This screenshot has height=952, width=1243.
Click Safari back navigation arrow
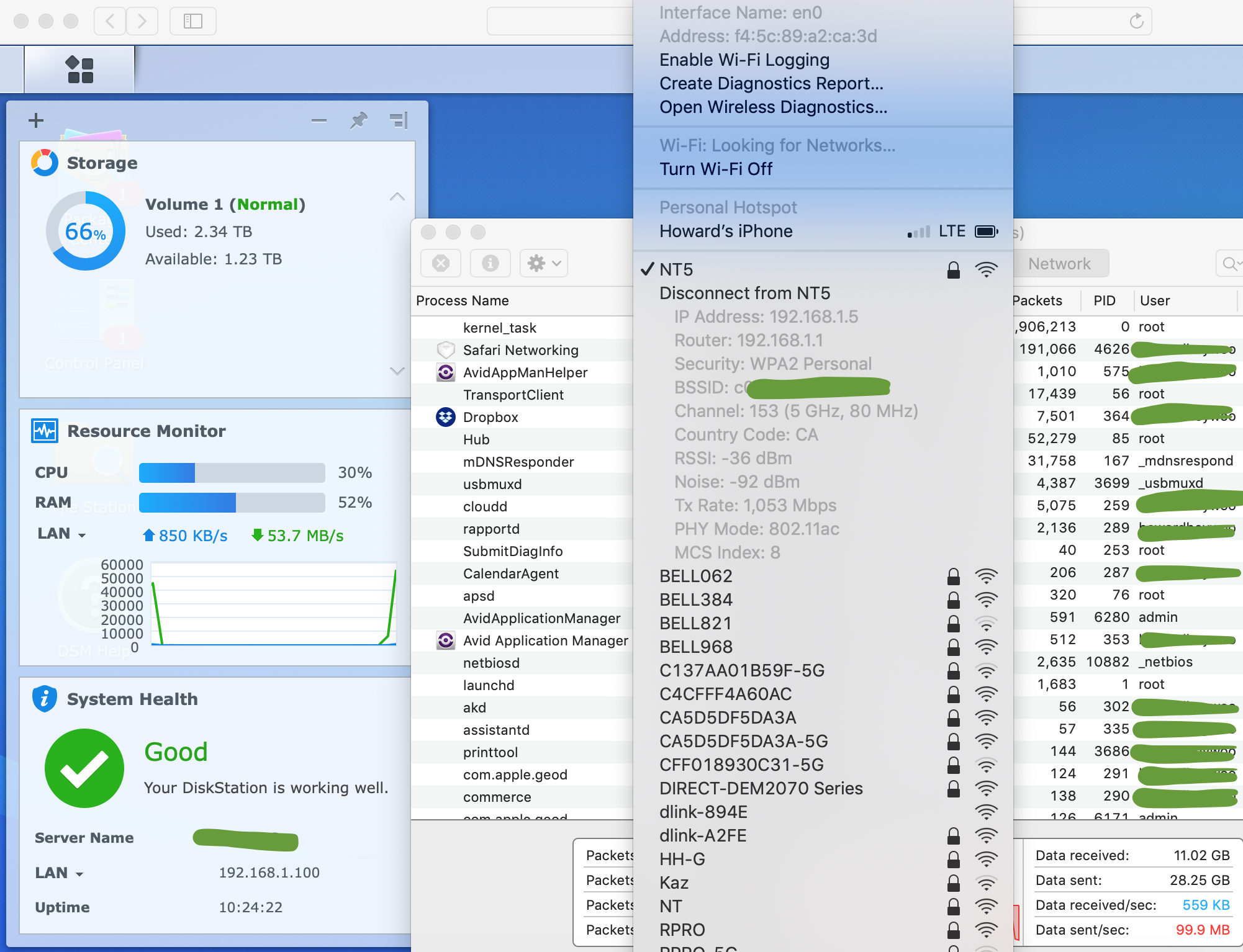click(x=110, y=21)
